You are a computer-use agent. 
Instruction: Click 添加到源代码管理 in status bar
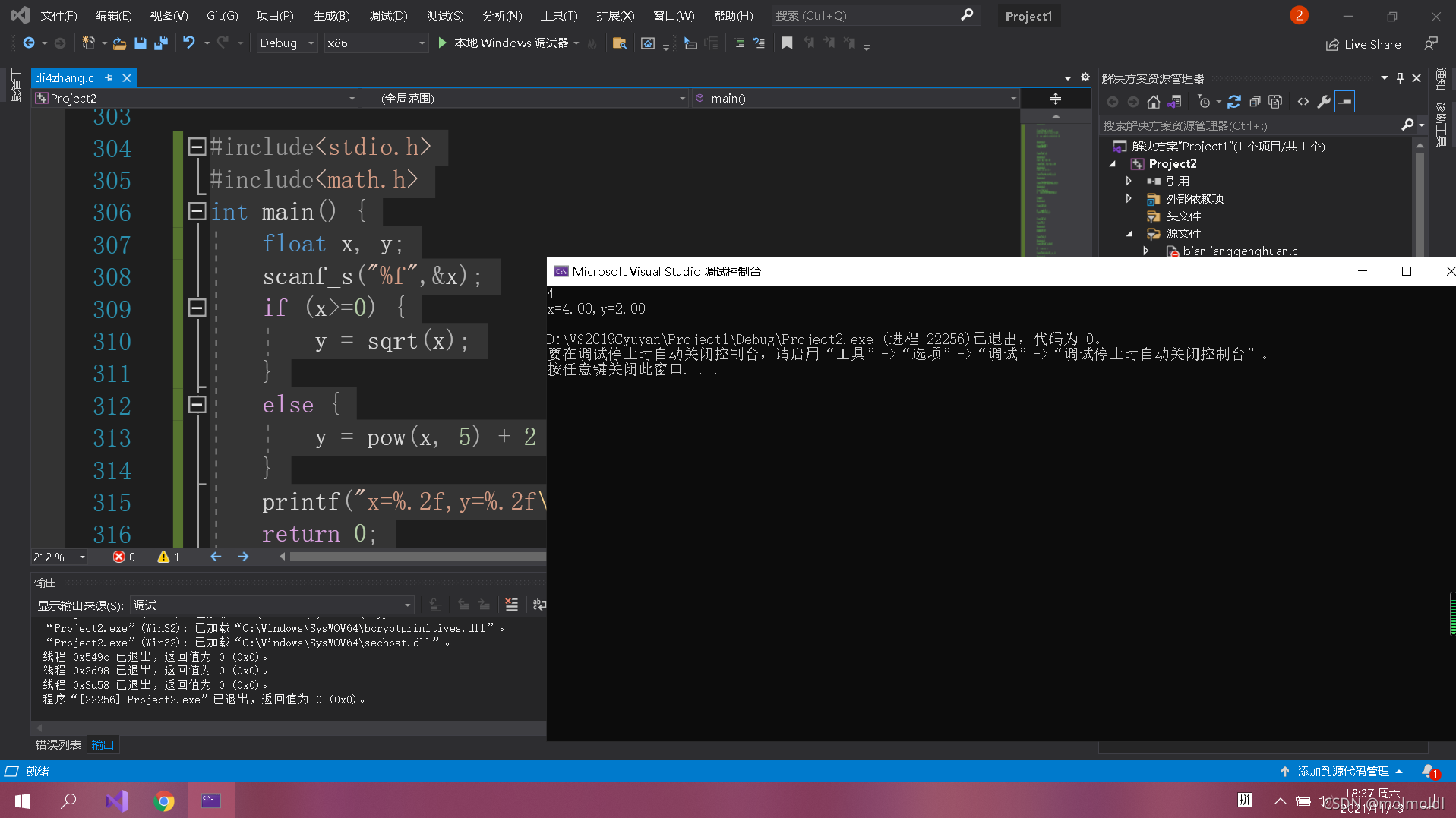click(1343, 771)
